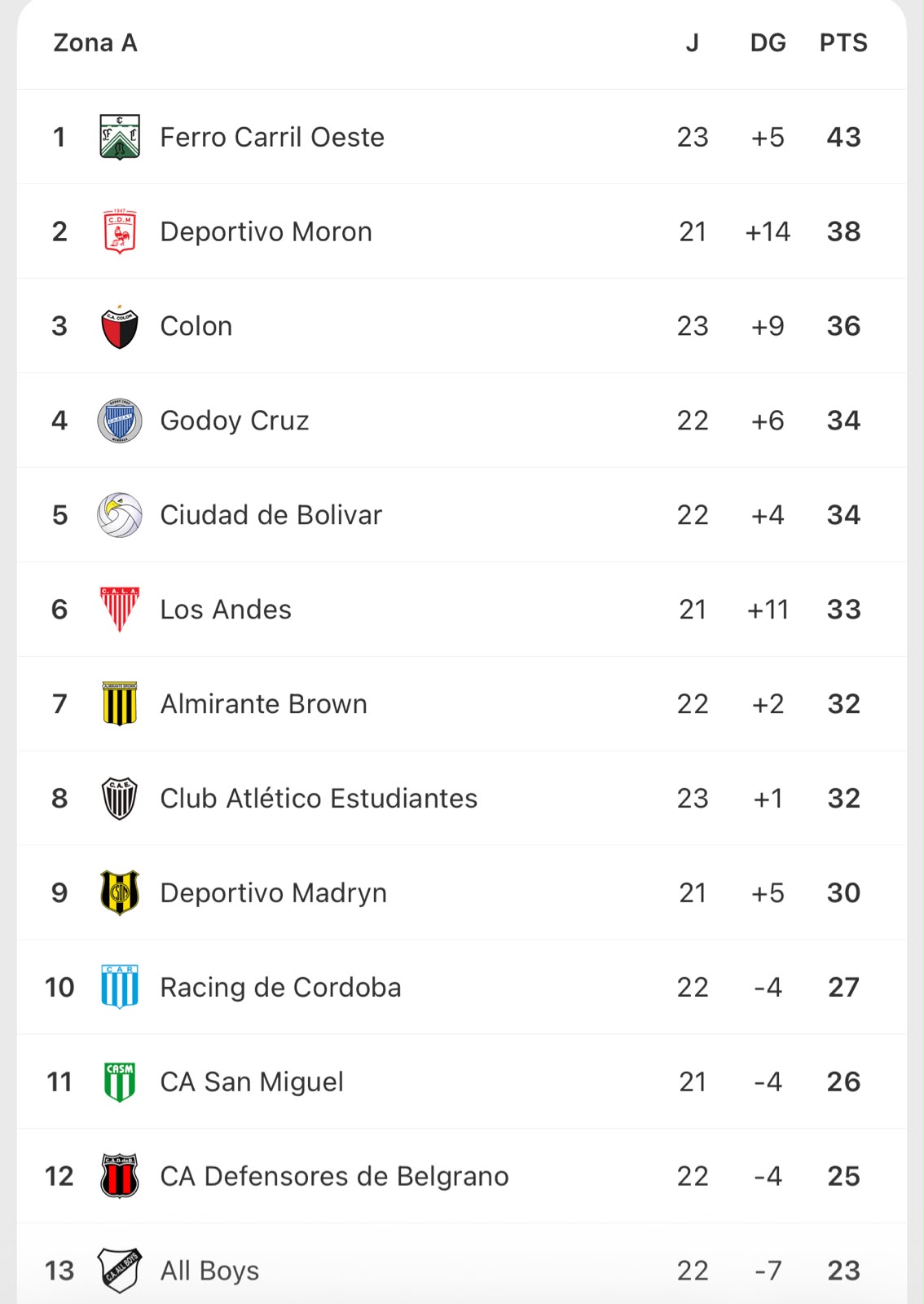Viewport: 924px width, 1304px height.
Task: Tap the Ciudad de Bolivar eagle logo
Action: (x=120, y=515)
